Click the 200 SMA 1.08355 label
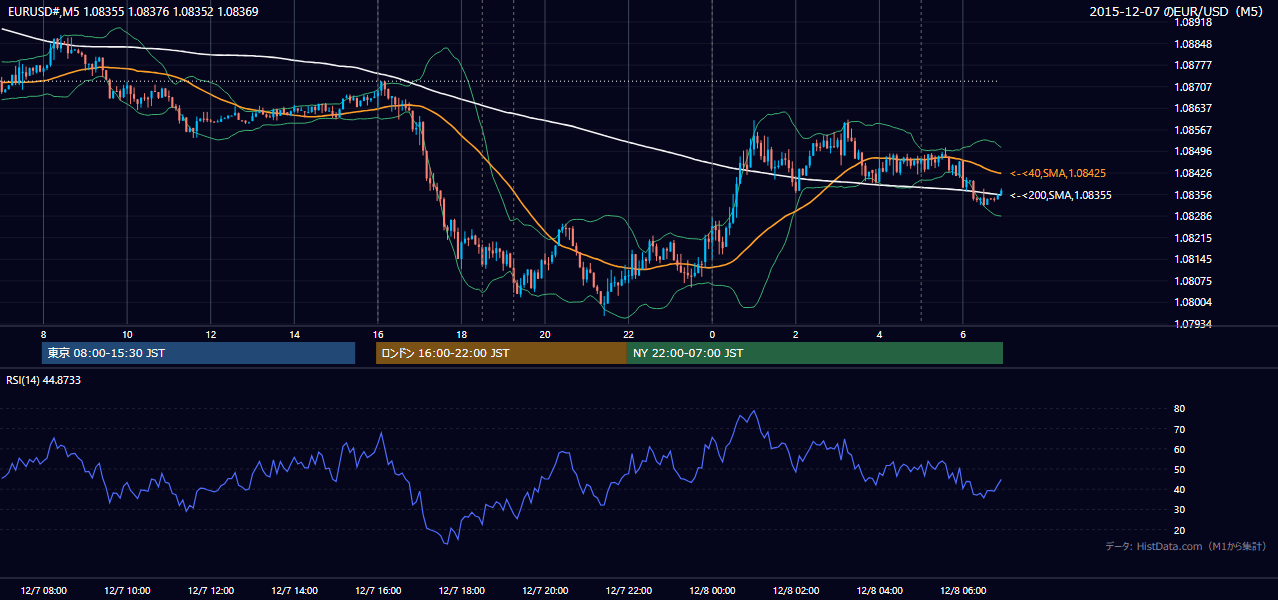This screenshot has height=600, width=1278. (1061, 195)
